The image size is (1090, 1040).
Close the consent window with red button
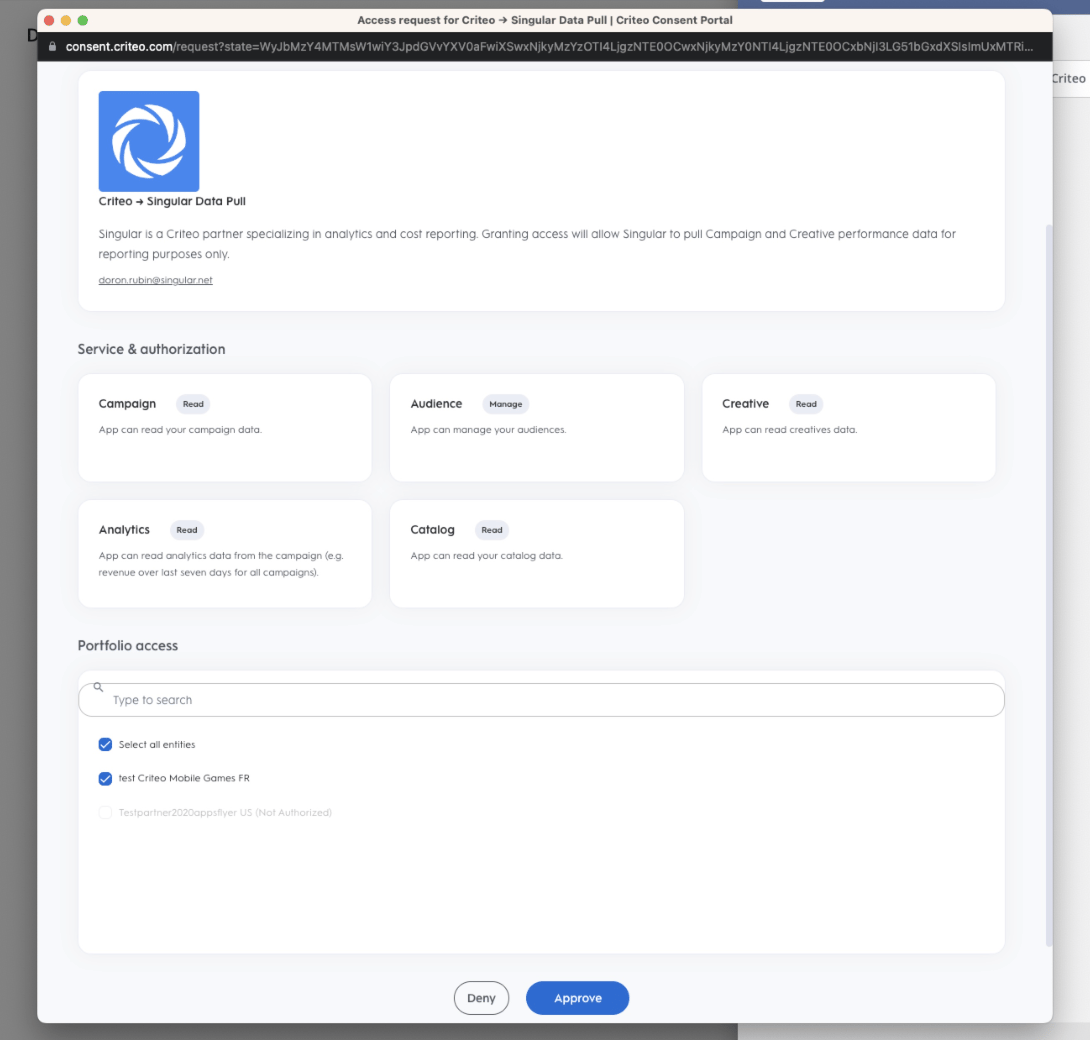point(49,20)
